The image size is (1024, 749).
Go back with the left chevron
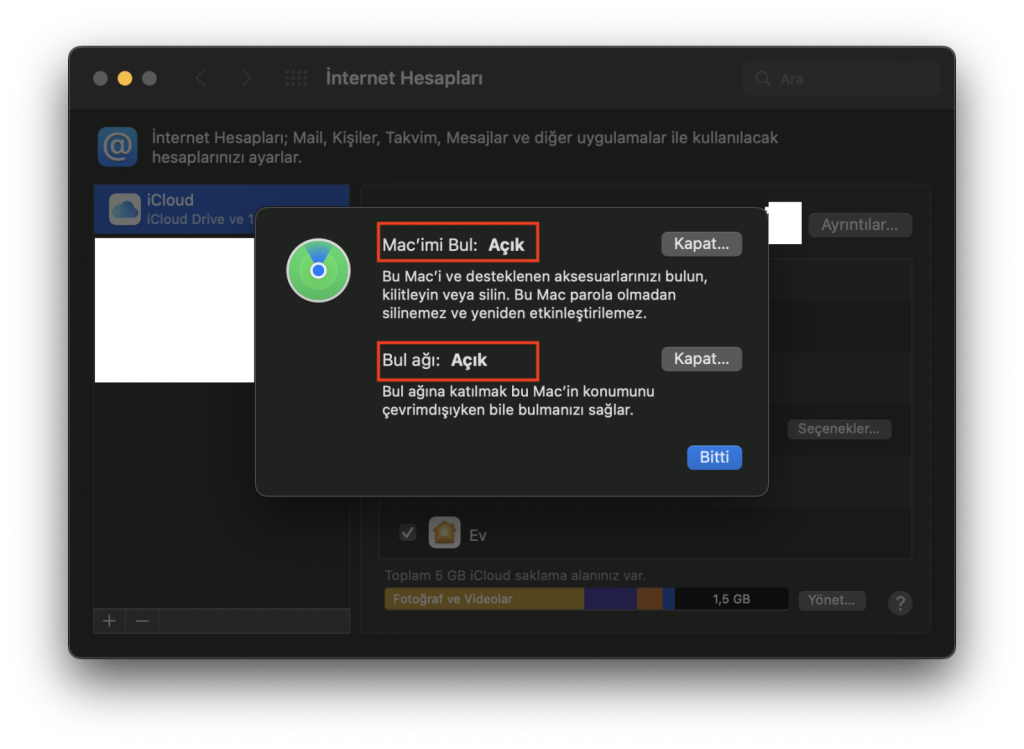pos(201,78)
